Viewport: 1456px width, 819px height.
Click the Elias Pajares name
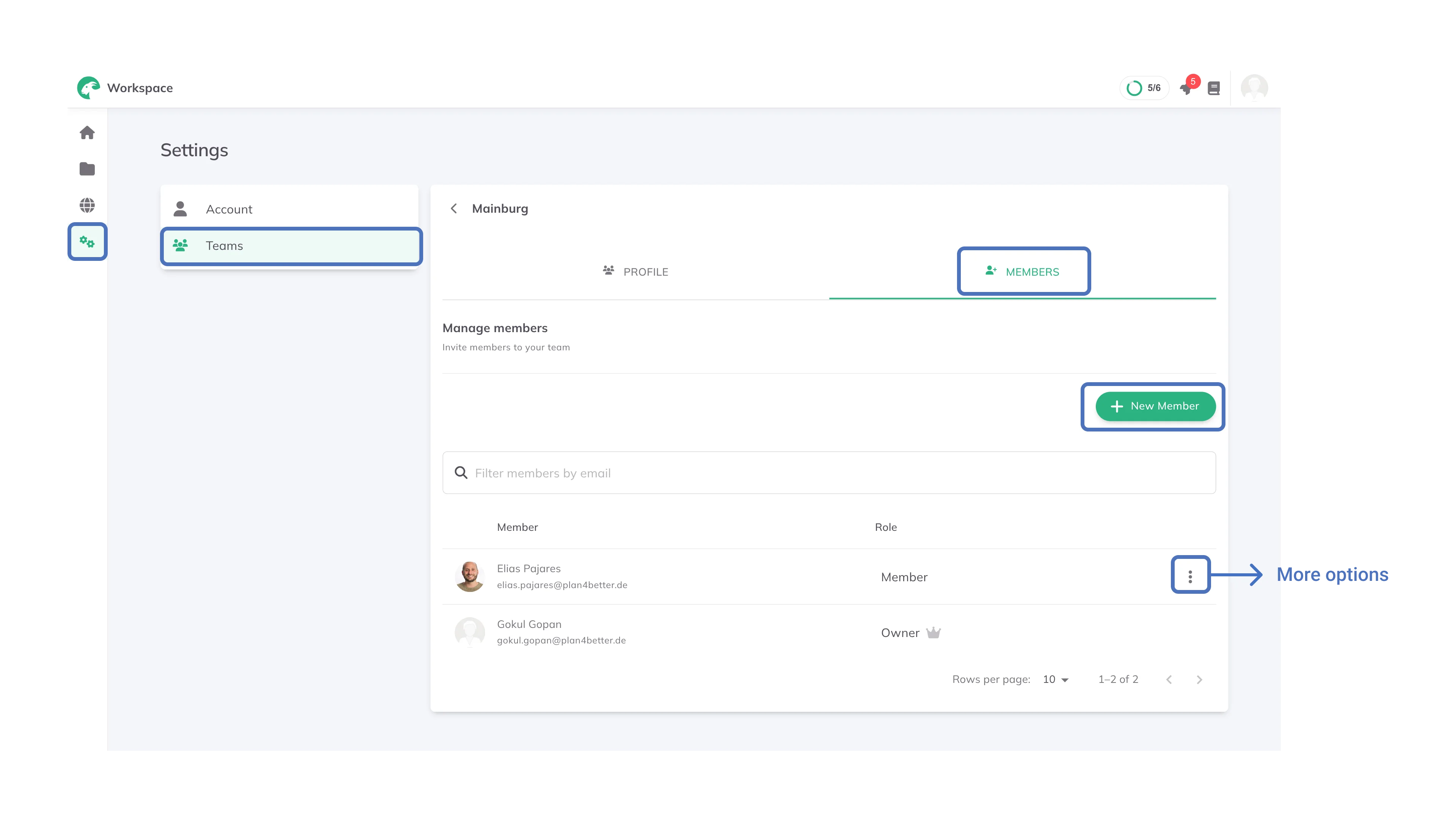(x=529, y=569)
